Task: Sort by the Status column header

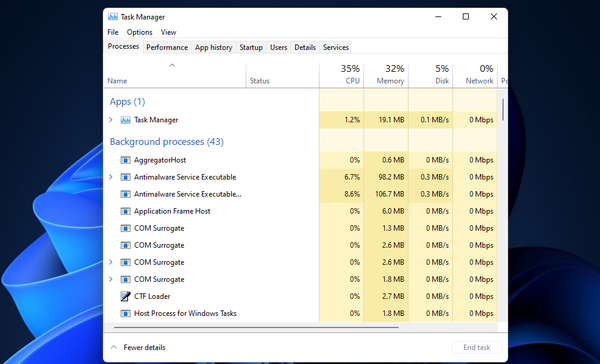Action: pos(283,75)
